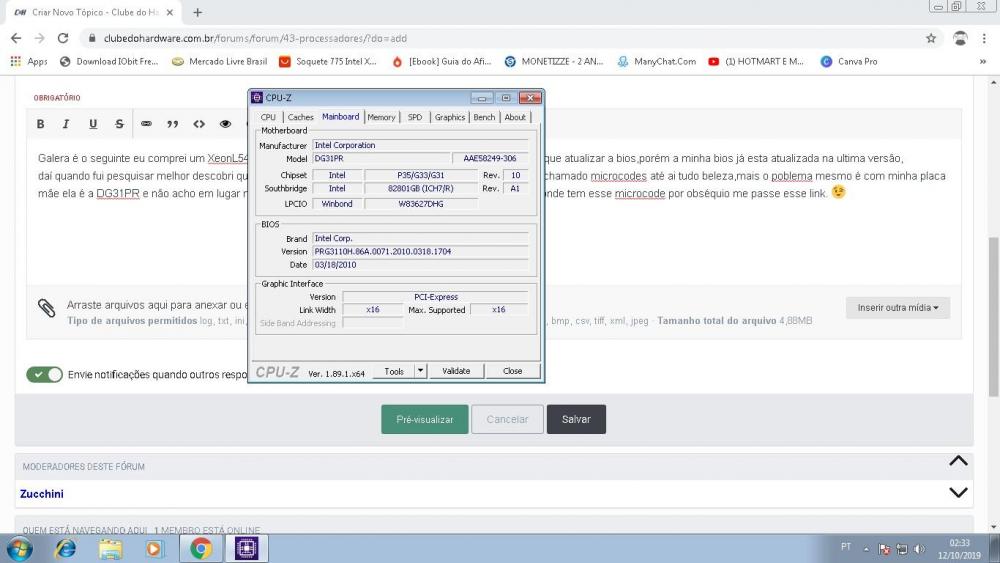Viewport: 1000px width, 563px height.
Task: Click the PT language indicator in tray
Action: click(846, 546)
